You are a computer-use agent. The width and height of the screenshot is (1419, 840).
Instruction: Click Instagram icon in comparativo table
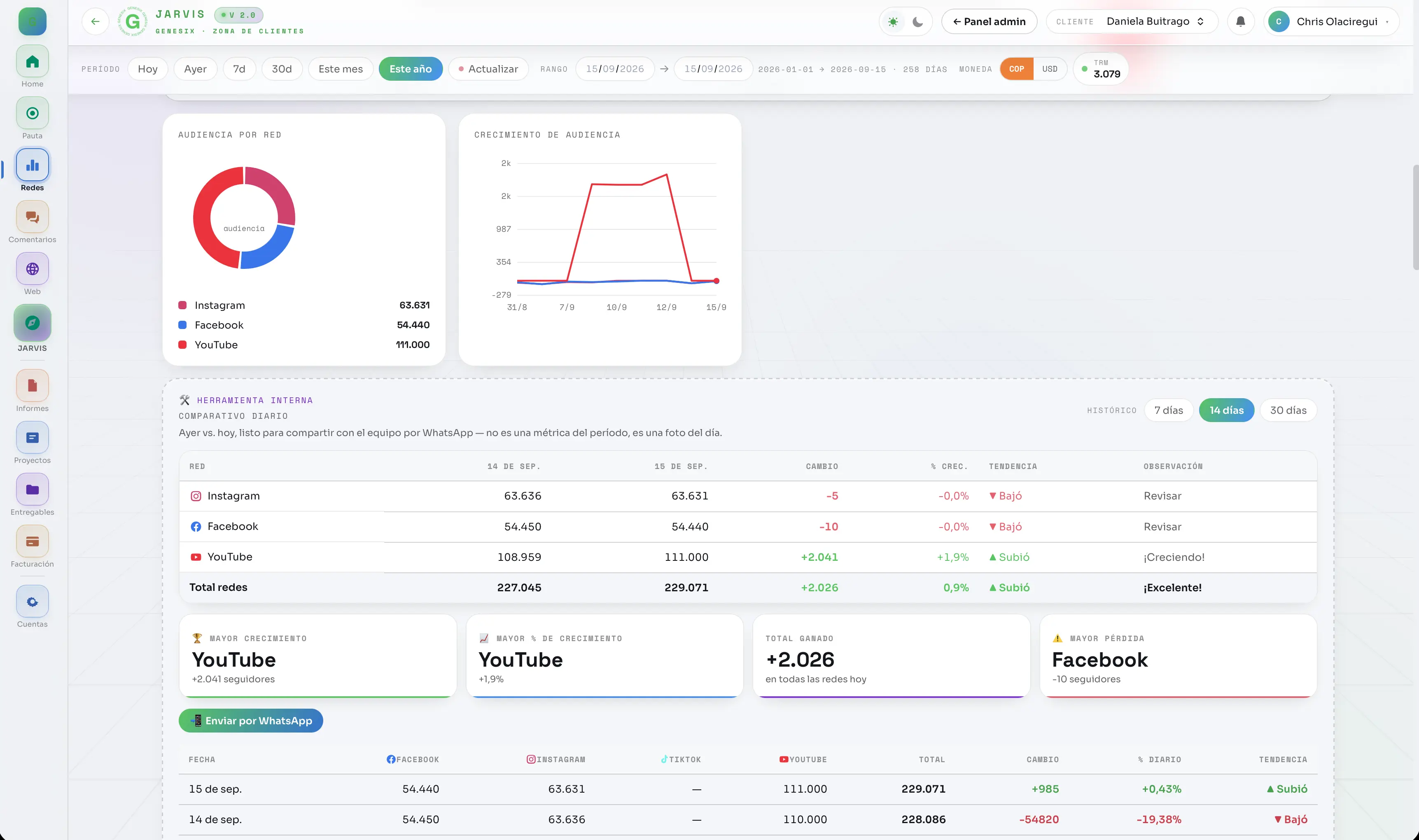pos(196,497)
